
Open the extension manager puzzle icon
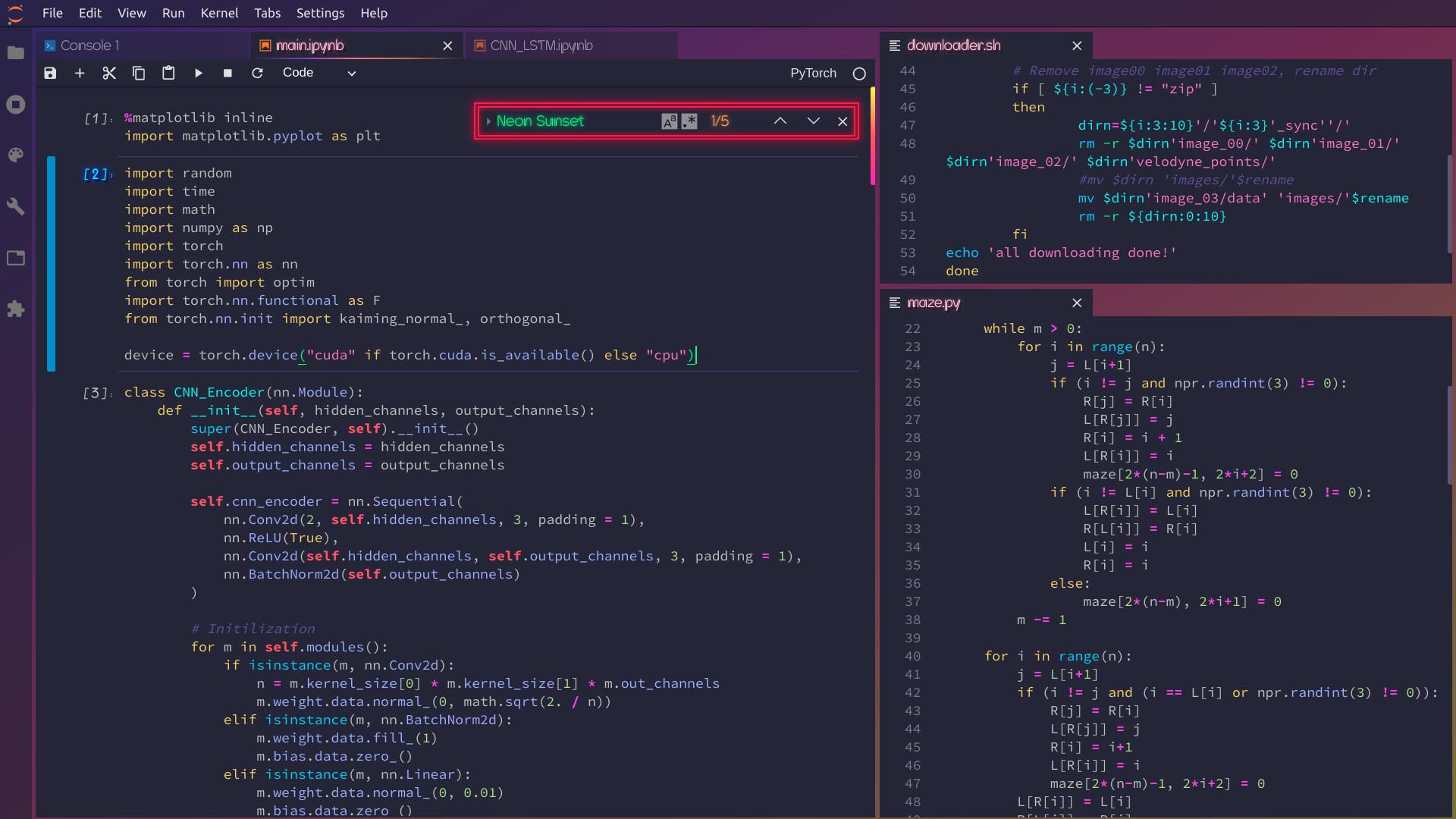16,309
